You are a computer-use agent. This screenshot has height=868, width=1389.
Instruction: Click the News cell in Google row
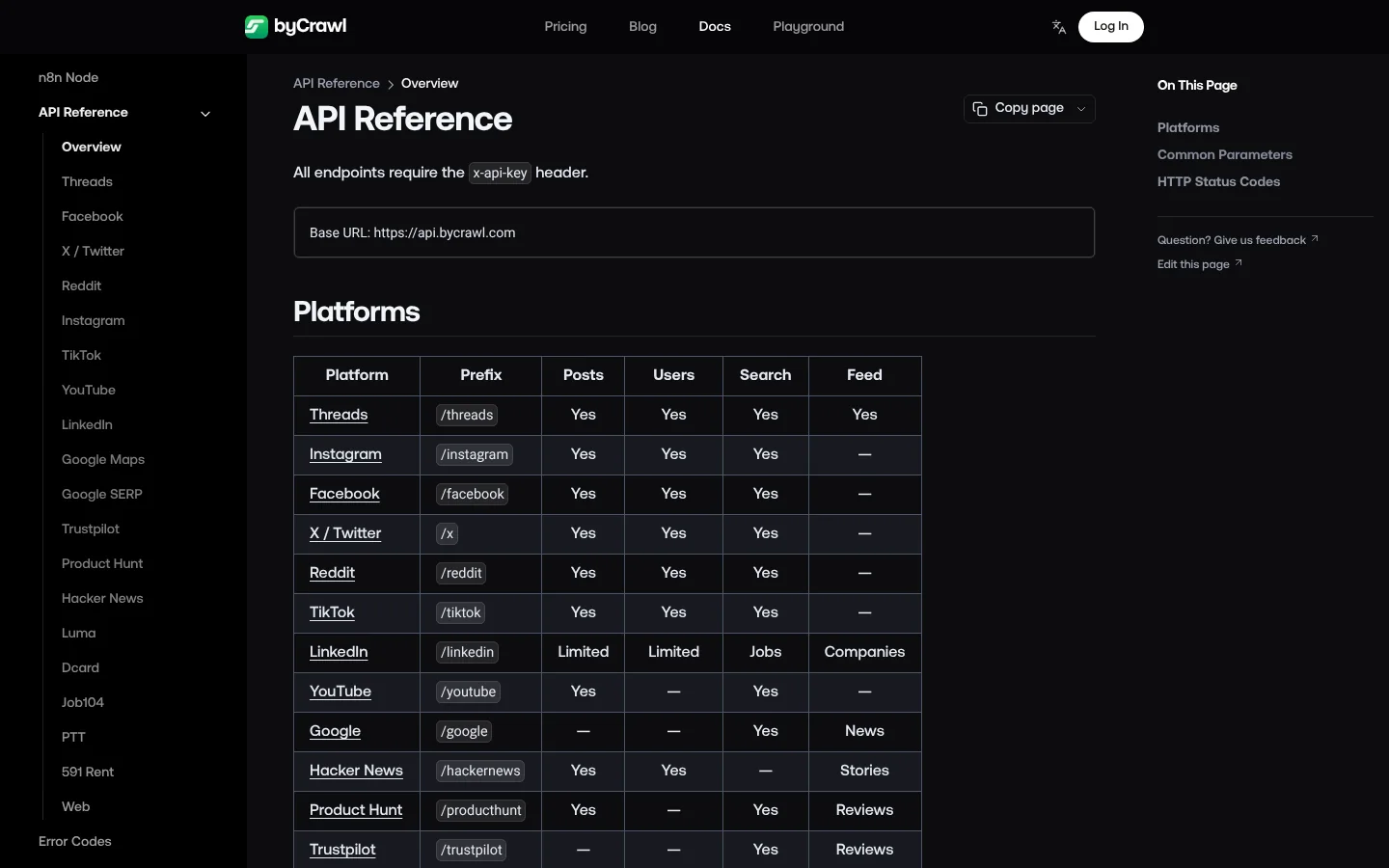click(x=864, y=731)
